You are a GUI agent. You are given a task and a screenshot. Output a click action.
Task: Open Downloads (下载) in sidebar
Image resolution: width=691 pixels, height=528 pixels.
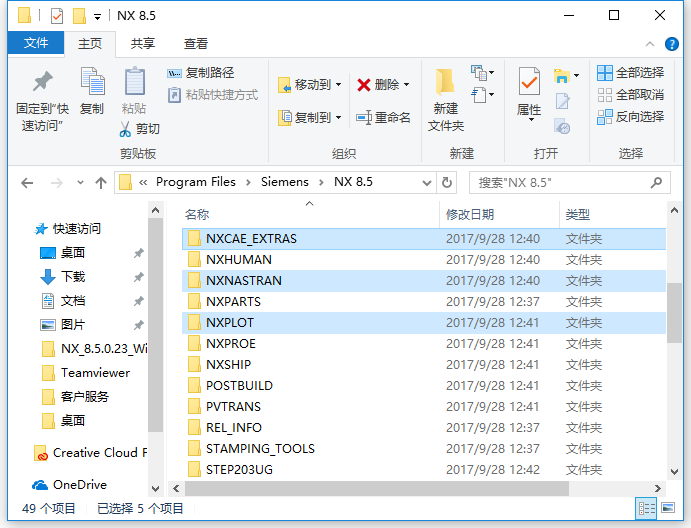73,276
